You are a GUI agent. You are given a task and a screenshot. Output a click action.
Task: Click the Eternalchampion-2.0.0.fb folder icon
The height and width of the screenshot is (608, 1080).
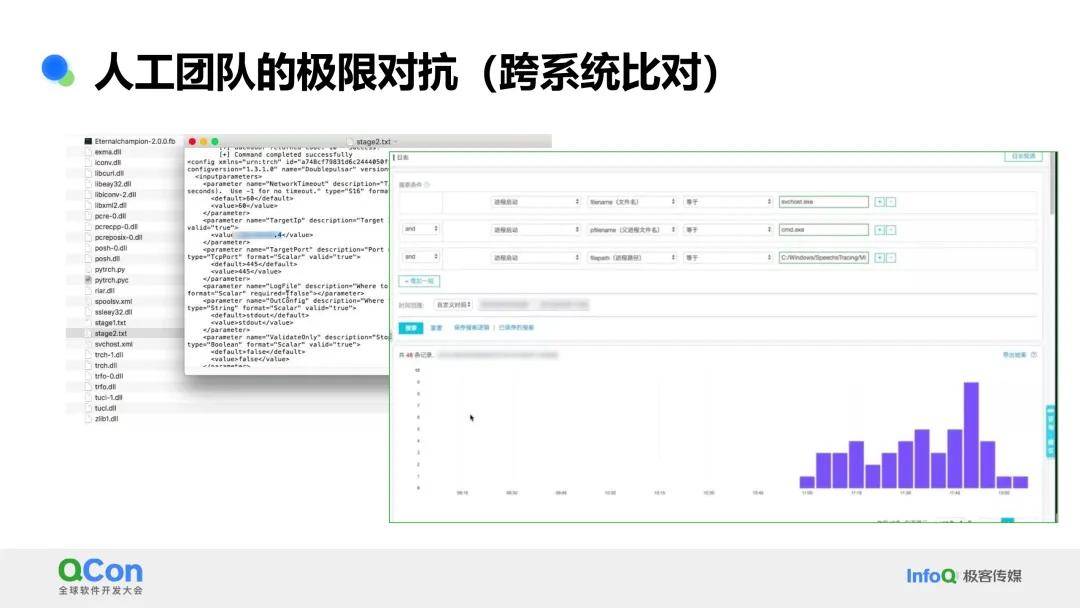(x=88, y=141)
